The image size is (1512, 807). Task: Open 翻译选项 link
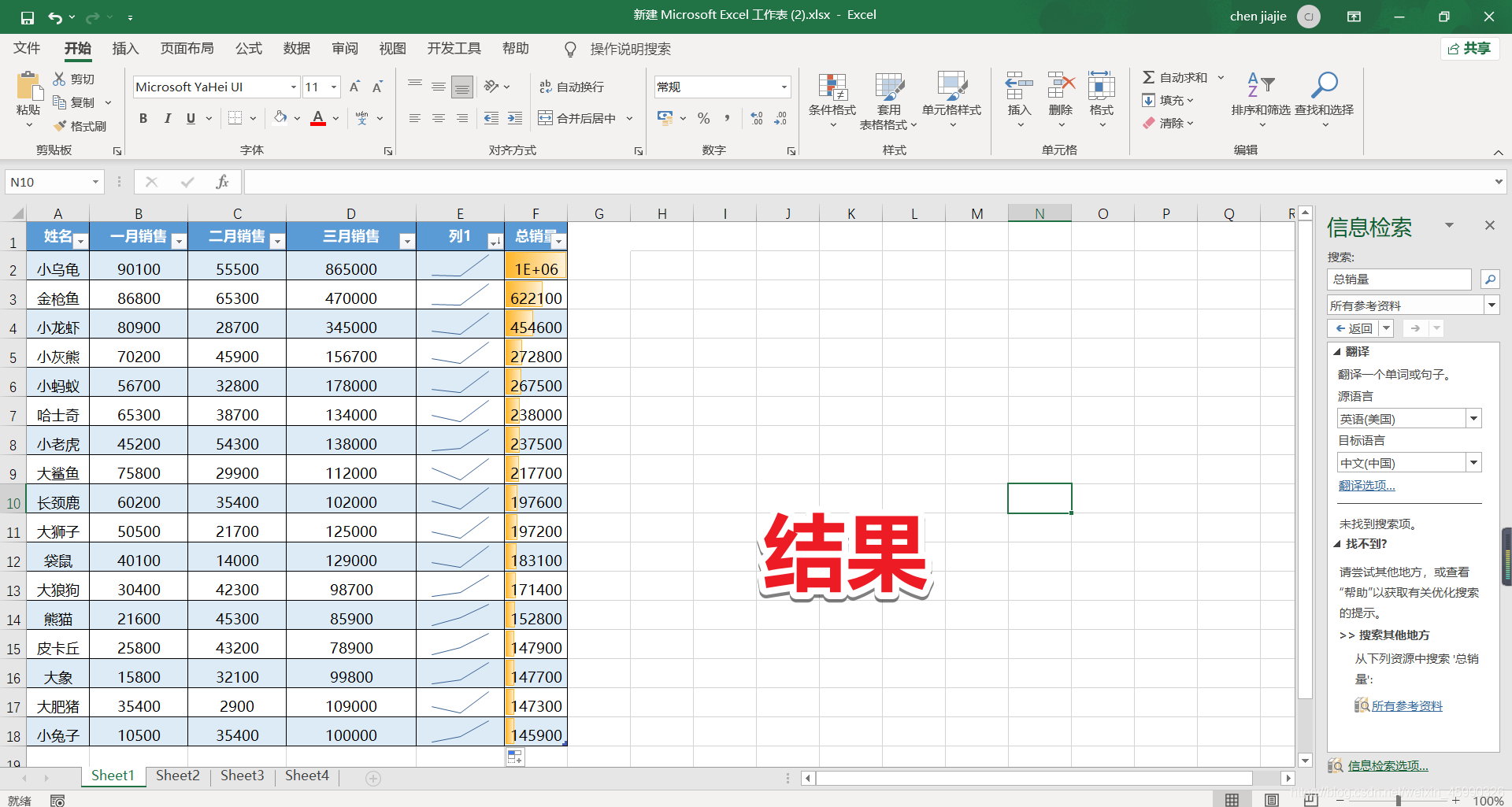[1367, 486]
